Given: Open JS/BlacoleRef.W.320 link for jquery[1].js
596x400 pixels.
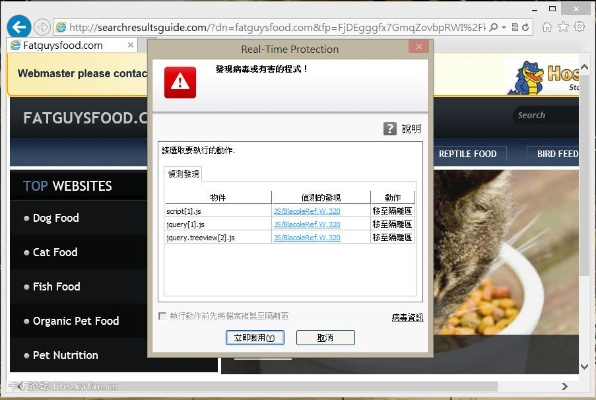Looking at the screenshot, I should (307, 224).
